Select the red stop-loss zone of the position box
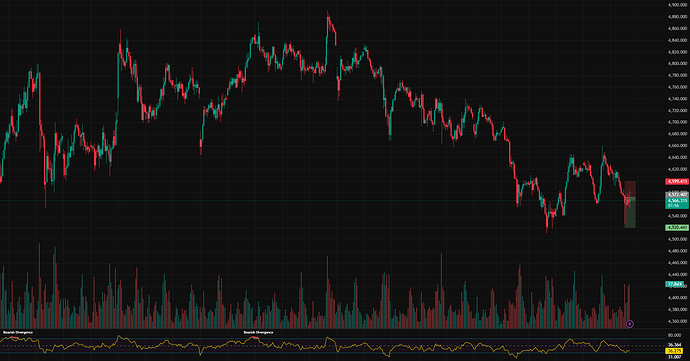Image resolution: width=690 pixels, height=361 pixels. pyautogui.click(x=630, y=189)
